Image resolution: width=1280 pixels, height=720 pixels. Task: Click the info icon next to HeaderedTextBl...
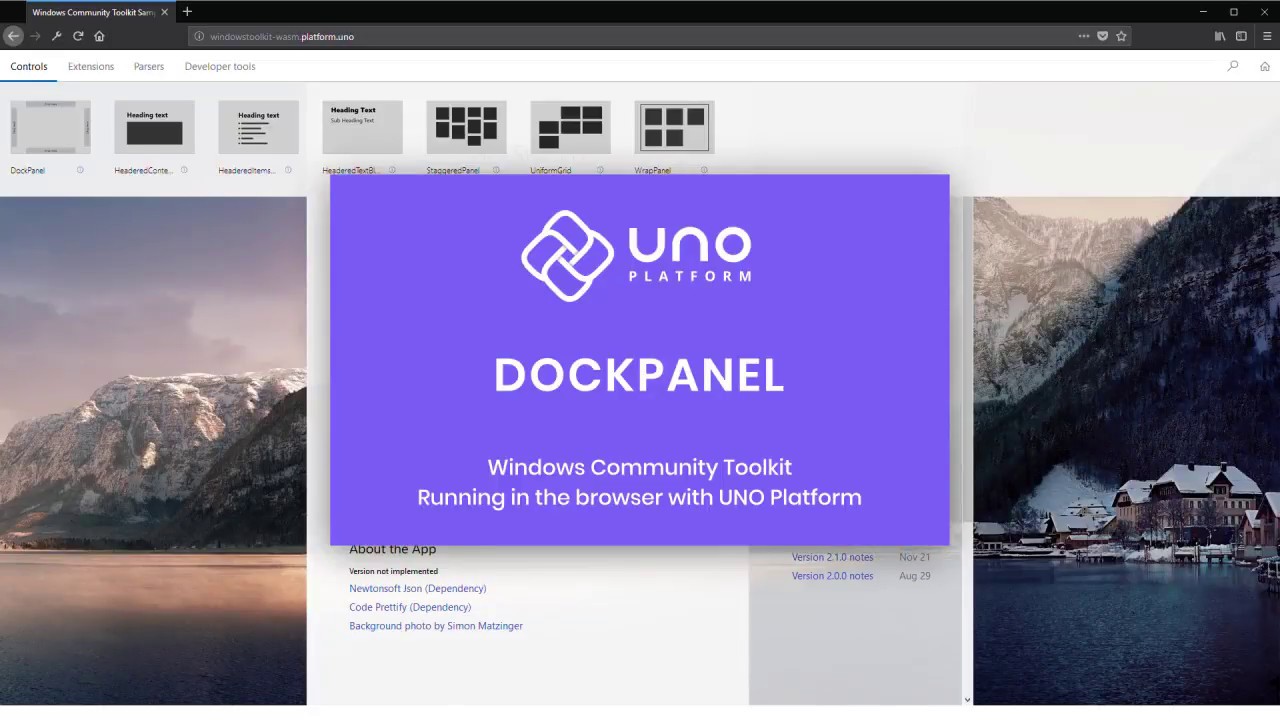[x=392, y=170]
